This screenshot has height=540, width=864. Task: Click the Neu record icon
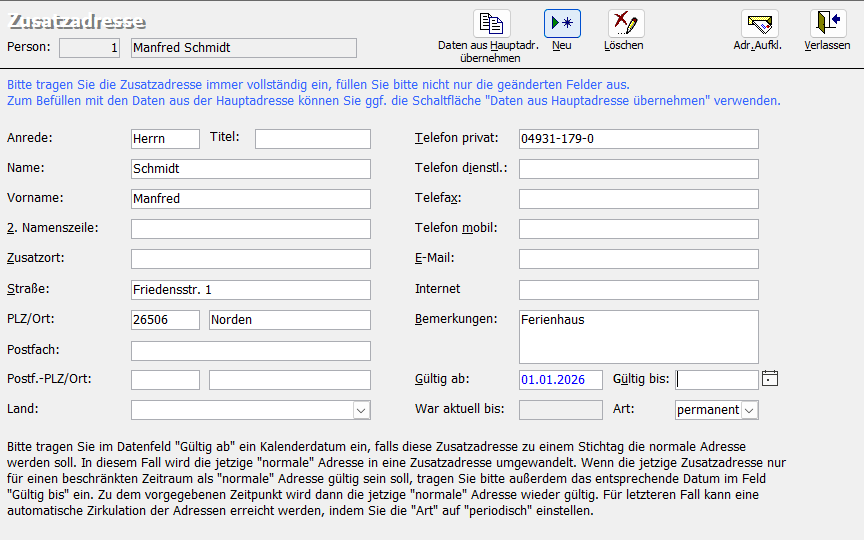[562, 24]
